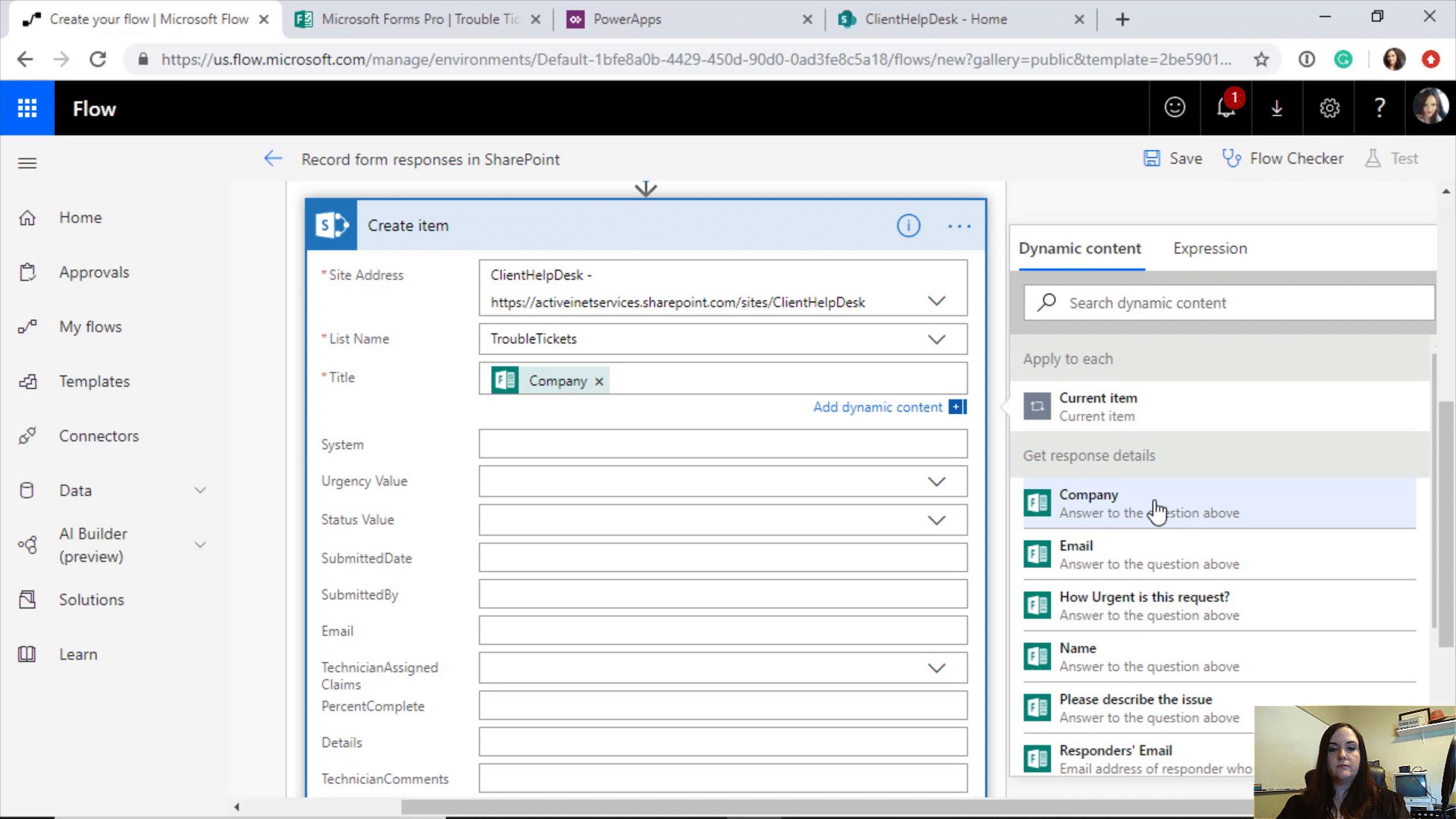Switch to the PowerApps browser tab
Image resolution: width=1456 pixels, height=819 pixels.
pyautogui.click(x=689, y=20)
